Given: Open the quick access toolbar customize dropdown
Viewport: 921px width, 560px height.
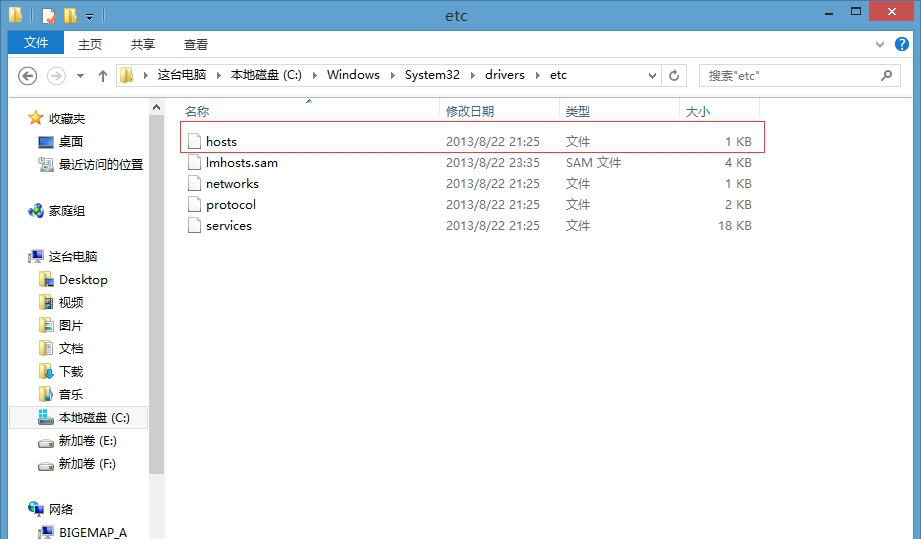Looking at the screenshot, I should [89, 16].
